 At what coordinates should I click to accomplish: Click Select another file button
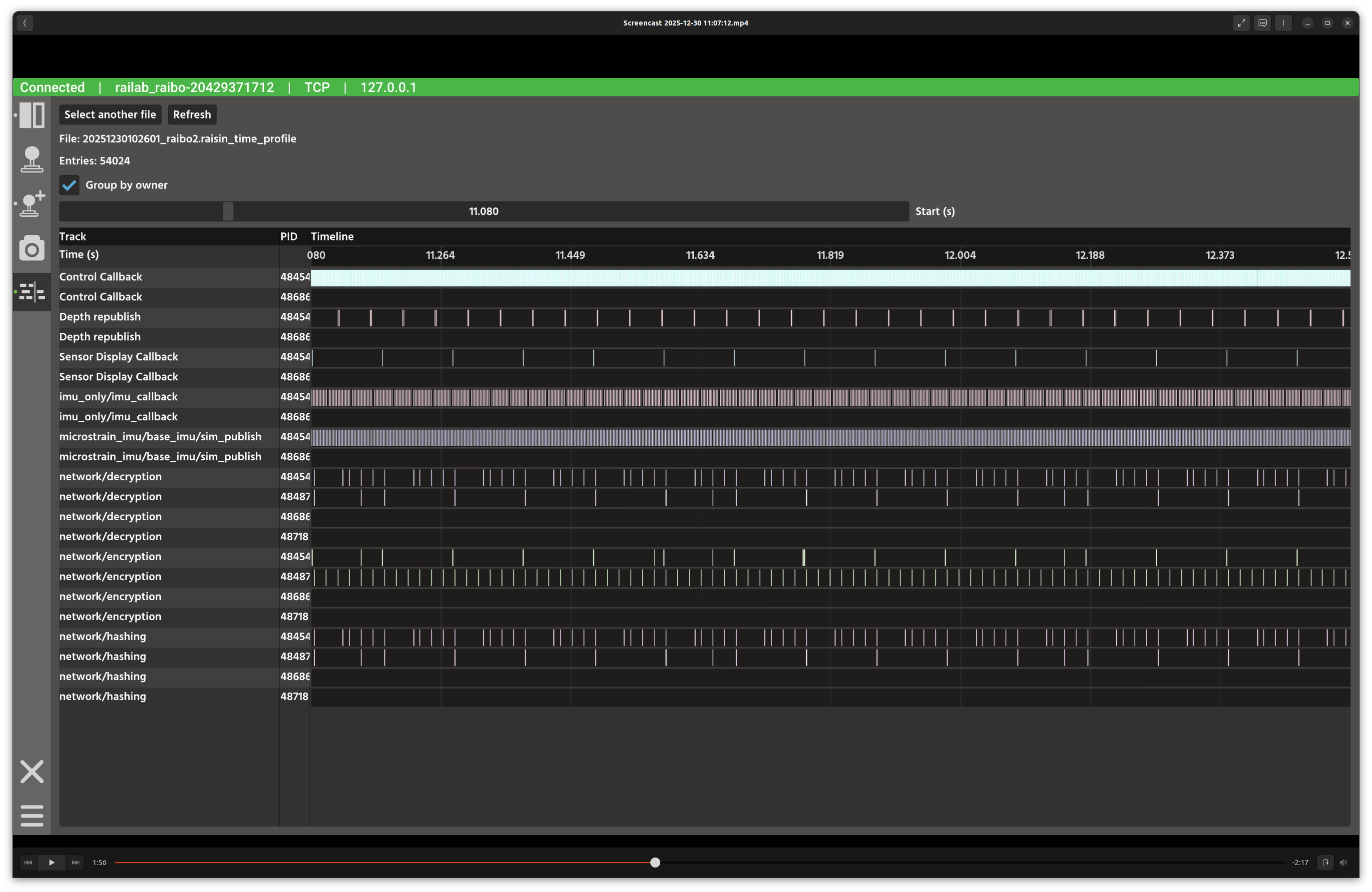110,115
